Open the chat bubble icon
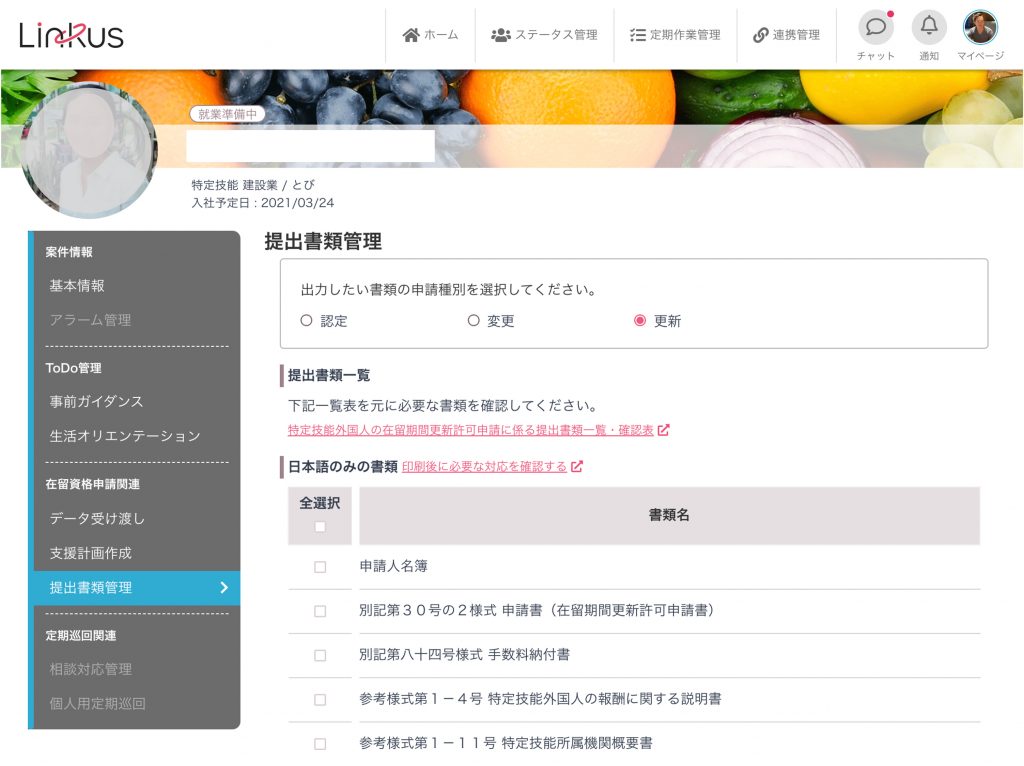This screenshot has width=1024, height=766. pyautogui.click(x=875, y=27)
